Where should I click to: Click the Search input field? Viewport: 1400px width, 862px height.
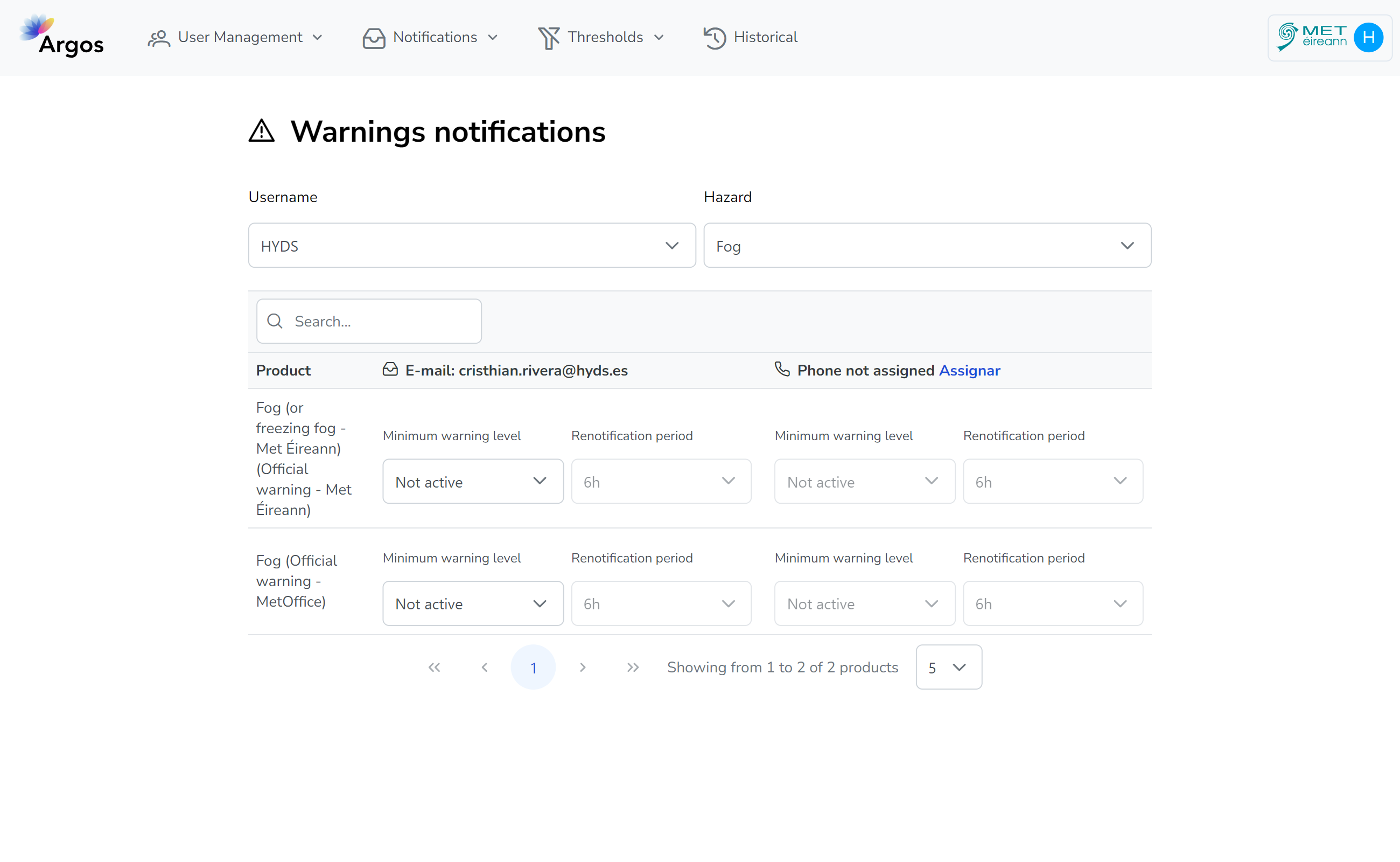point(369,320)
